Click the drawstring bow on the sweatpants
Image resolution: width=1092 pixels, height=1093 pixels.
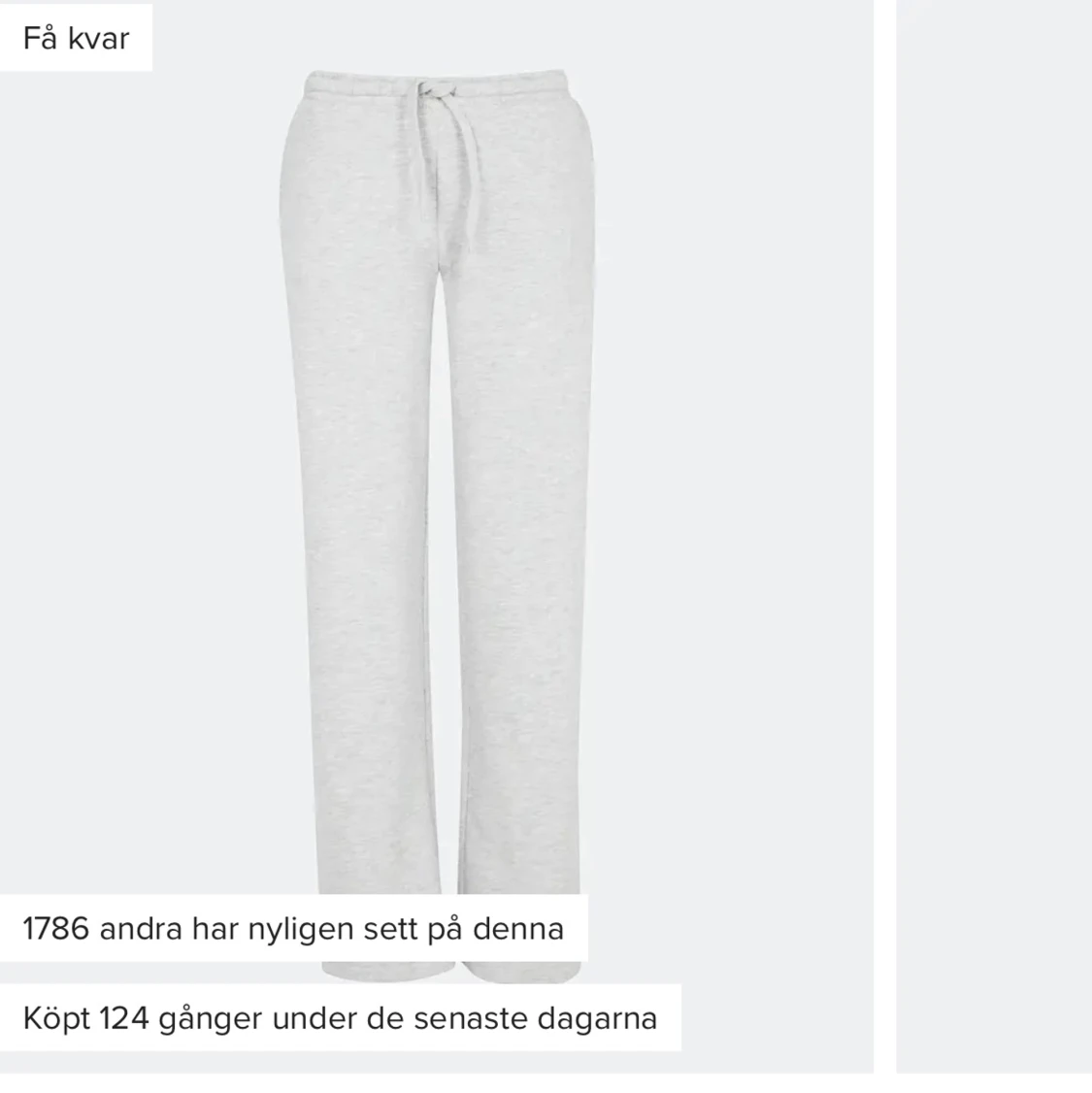pyautogui.click(x=436, y=90)
